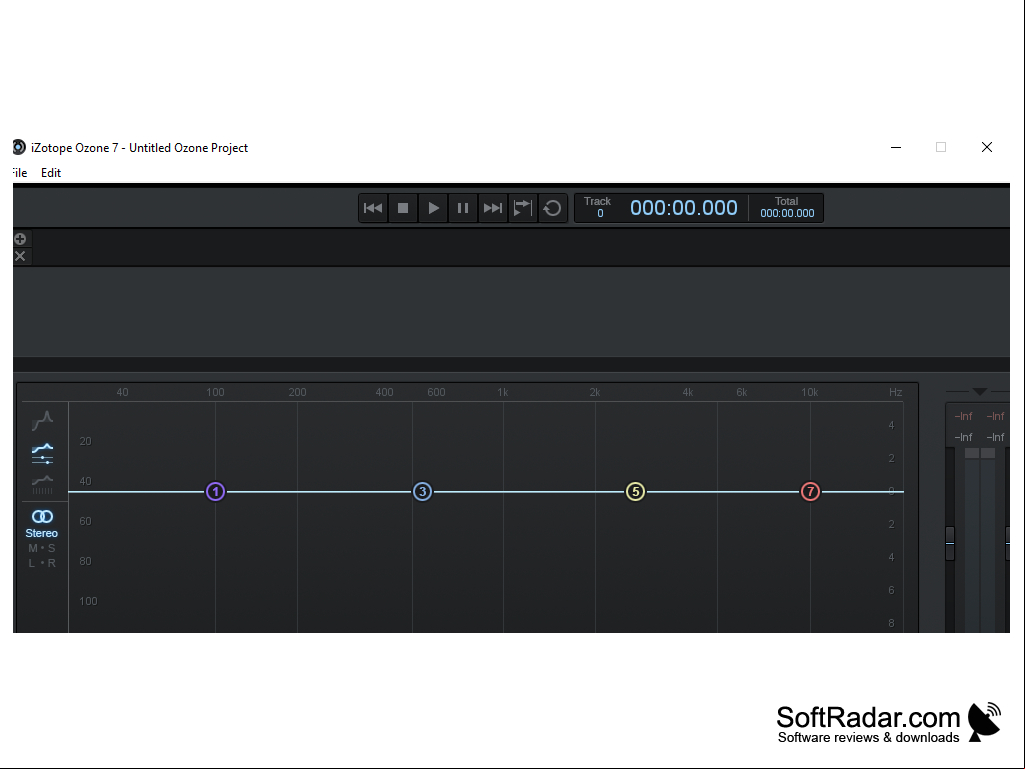Add a track with the plus icon
Screen dimensions: 1025x769
(20, 239)
